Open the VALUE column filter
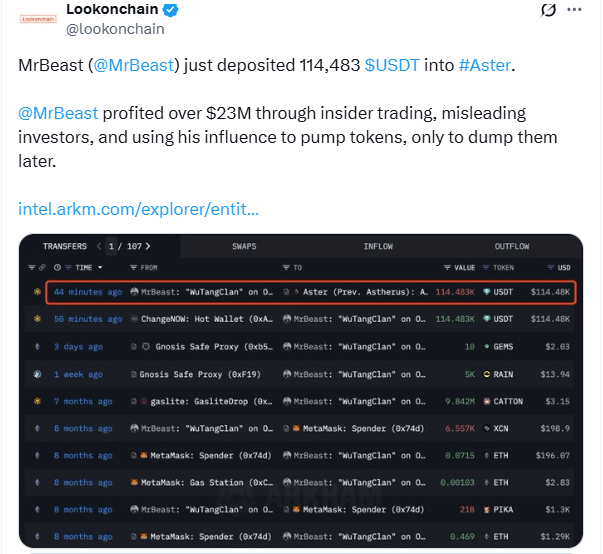 tap(446, 268)
